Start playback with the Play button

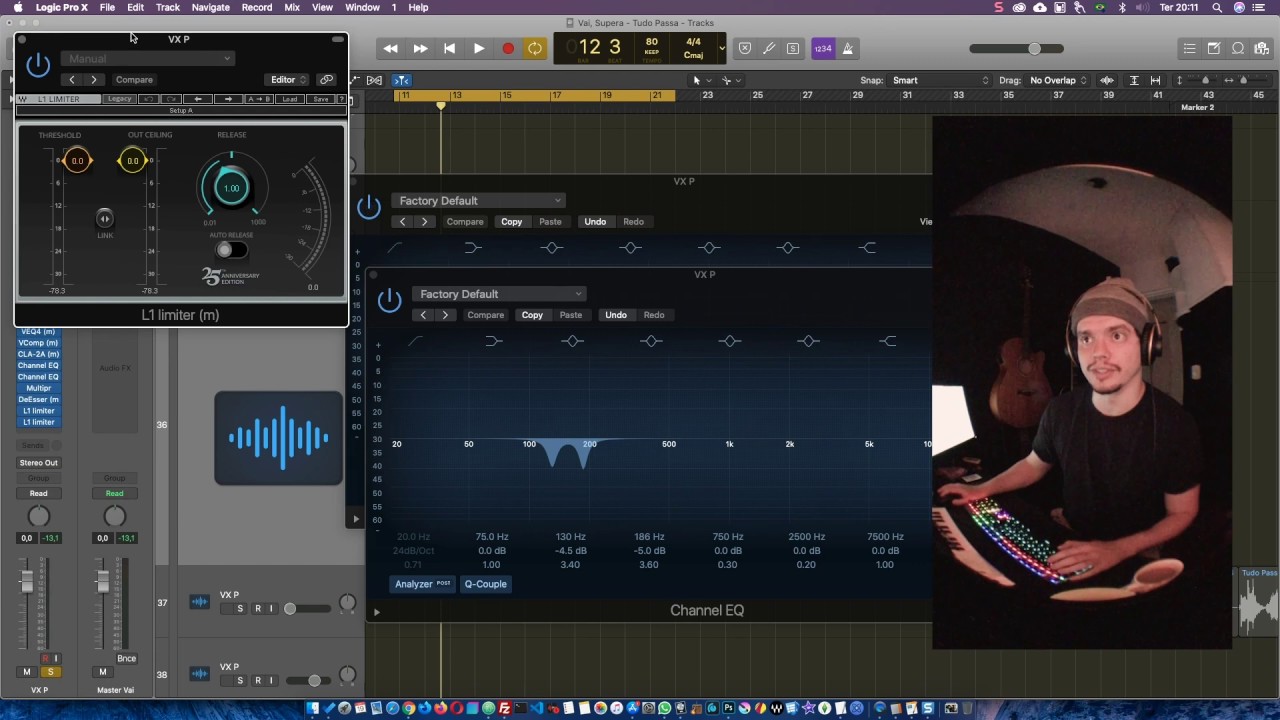pyautogui.click(x=478, y=48)
